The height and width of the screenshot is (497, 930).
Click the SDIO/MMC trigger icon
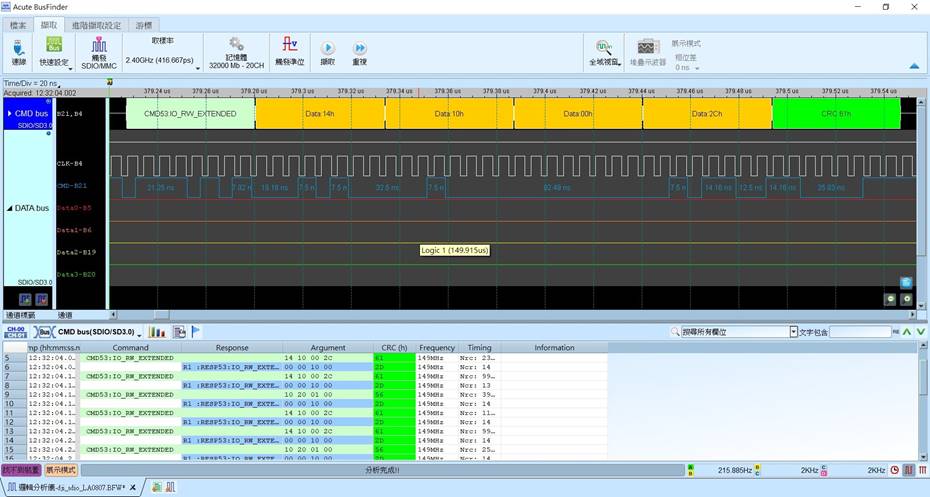coord(99,46)
